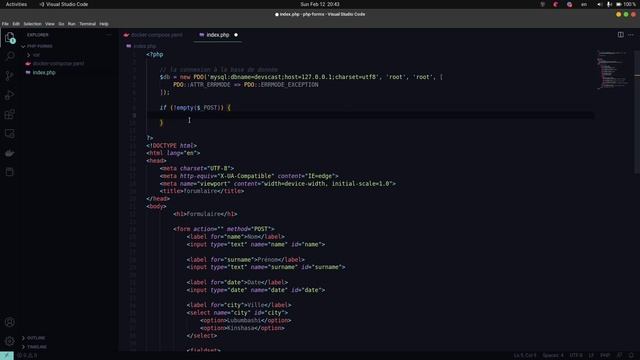Click the '<form action="" method="POST">' line
This screenshot has width=640, height=360.
click(224, 229)
